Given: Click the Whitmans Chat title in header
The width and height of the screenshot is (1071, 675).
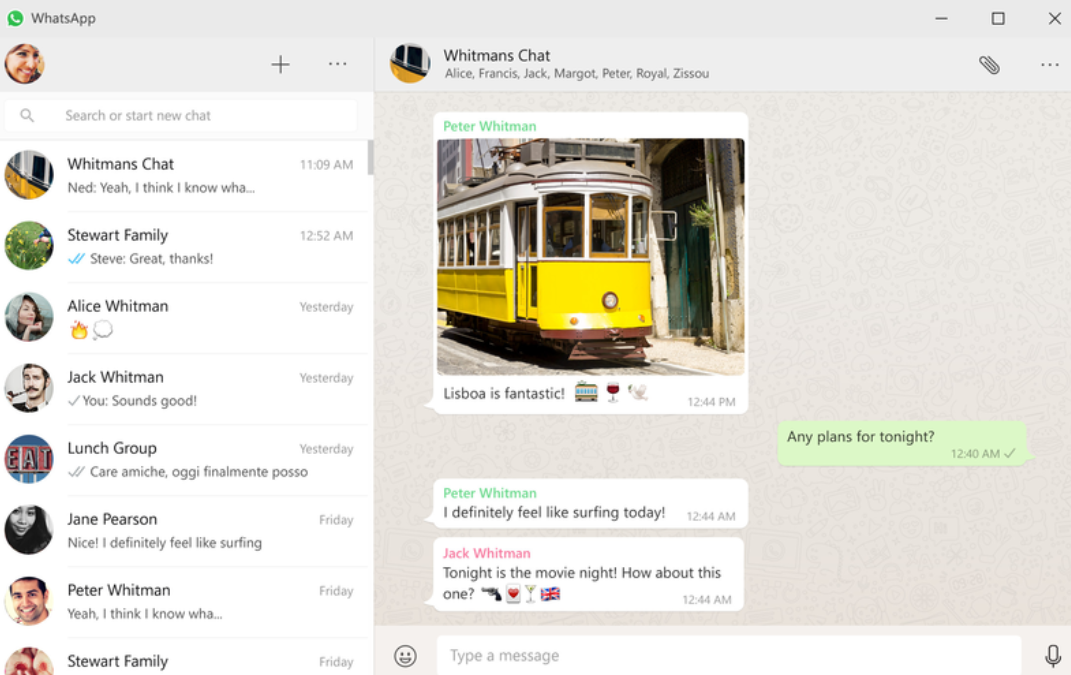Looking at the screenshot, I should pyautogui.click(x=497, y=55).
